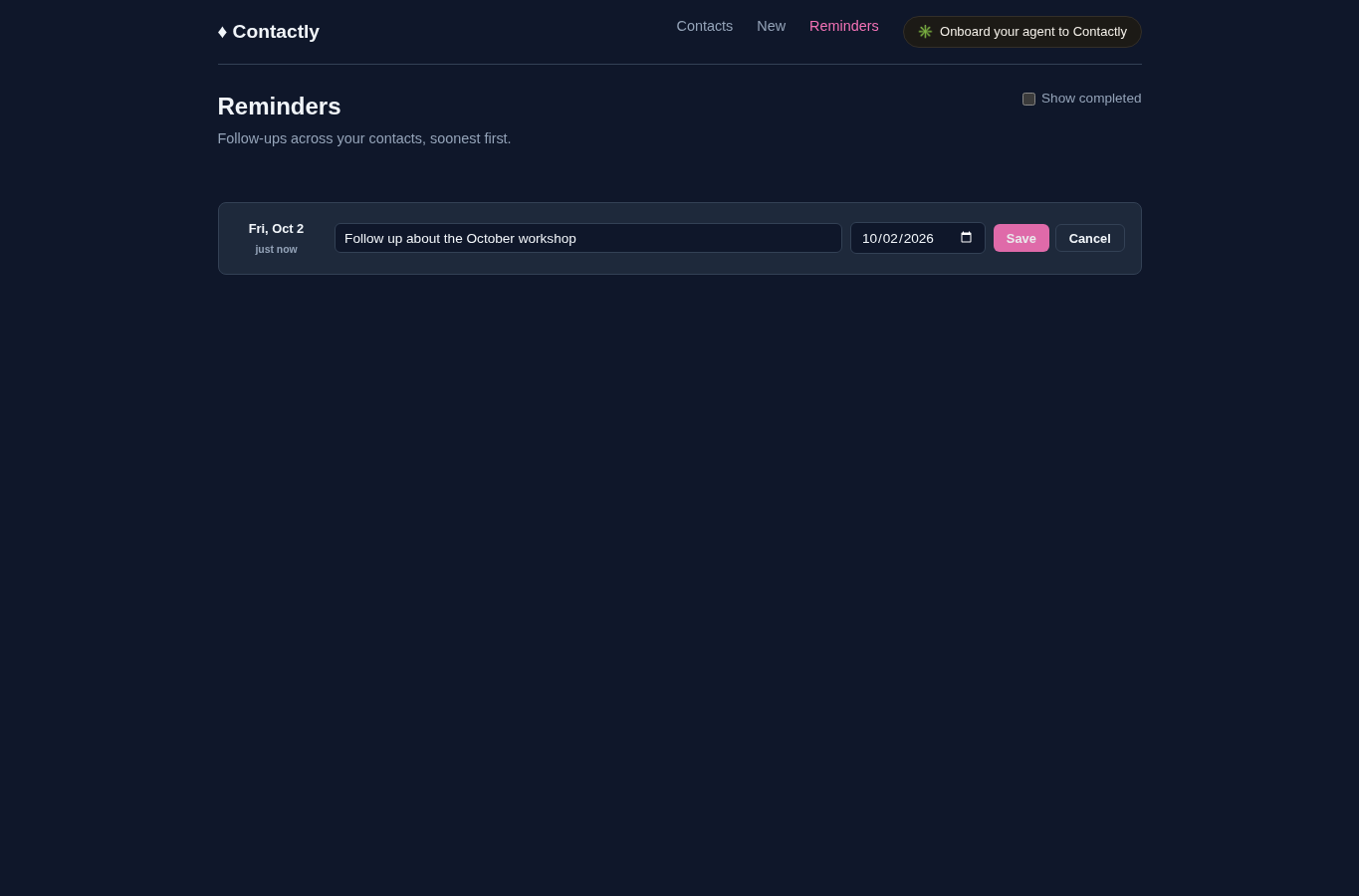Click Onboard your agent to Contactly
Image resolution: width=1359 pixels, height=896 pixels.
tap(1022, 32)
